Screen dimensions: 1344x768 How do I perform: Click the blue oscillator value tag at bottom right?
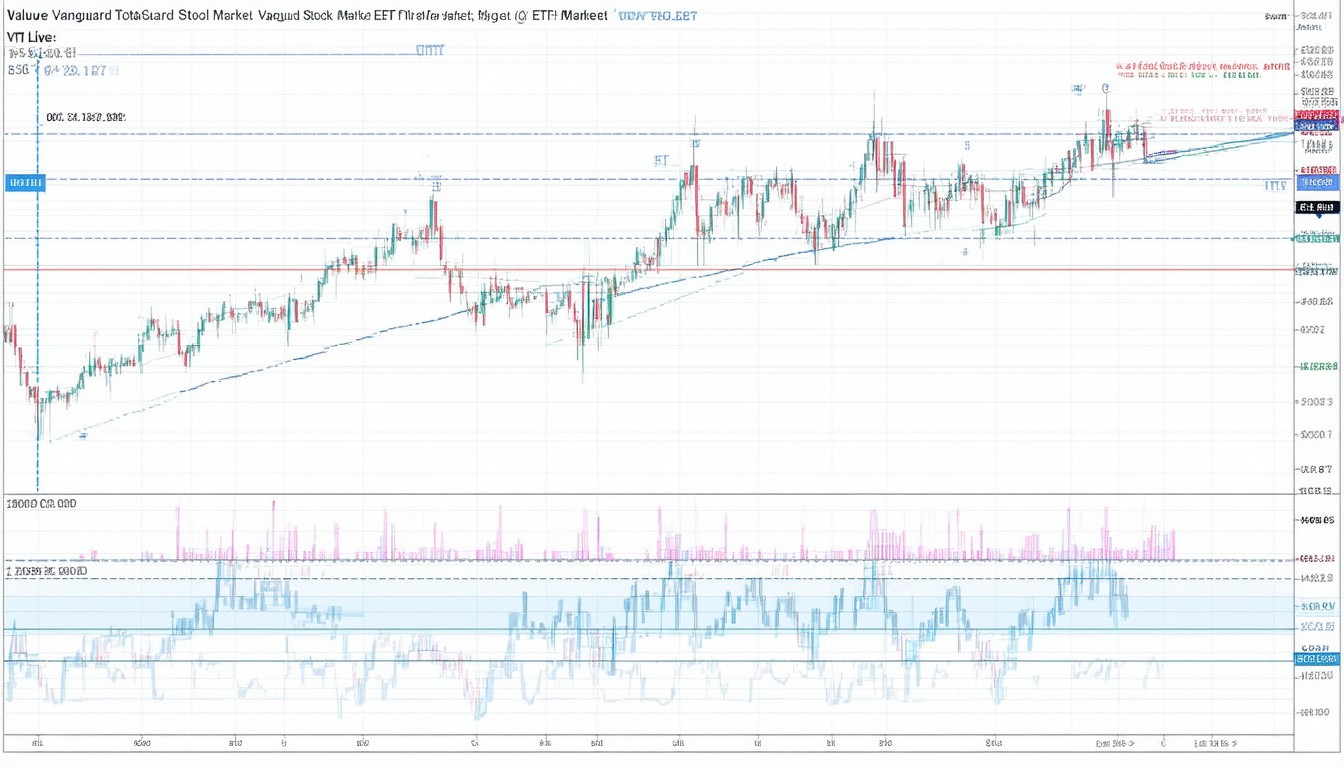click(1317, 659)
